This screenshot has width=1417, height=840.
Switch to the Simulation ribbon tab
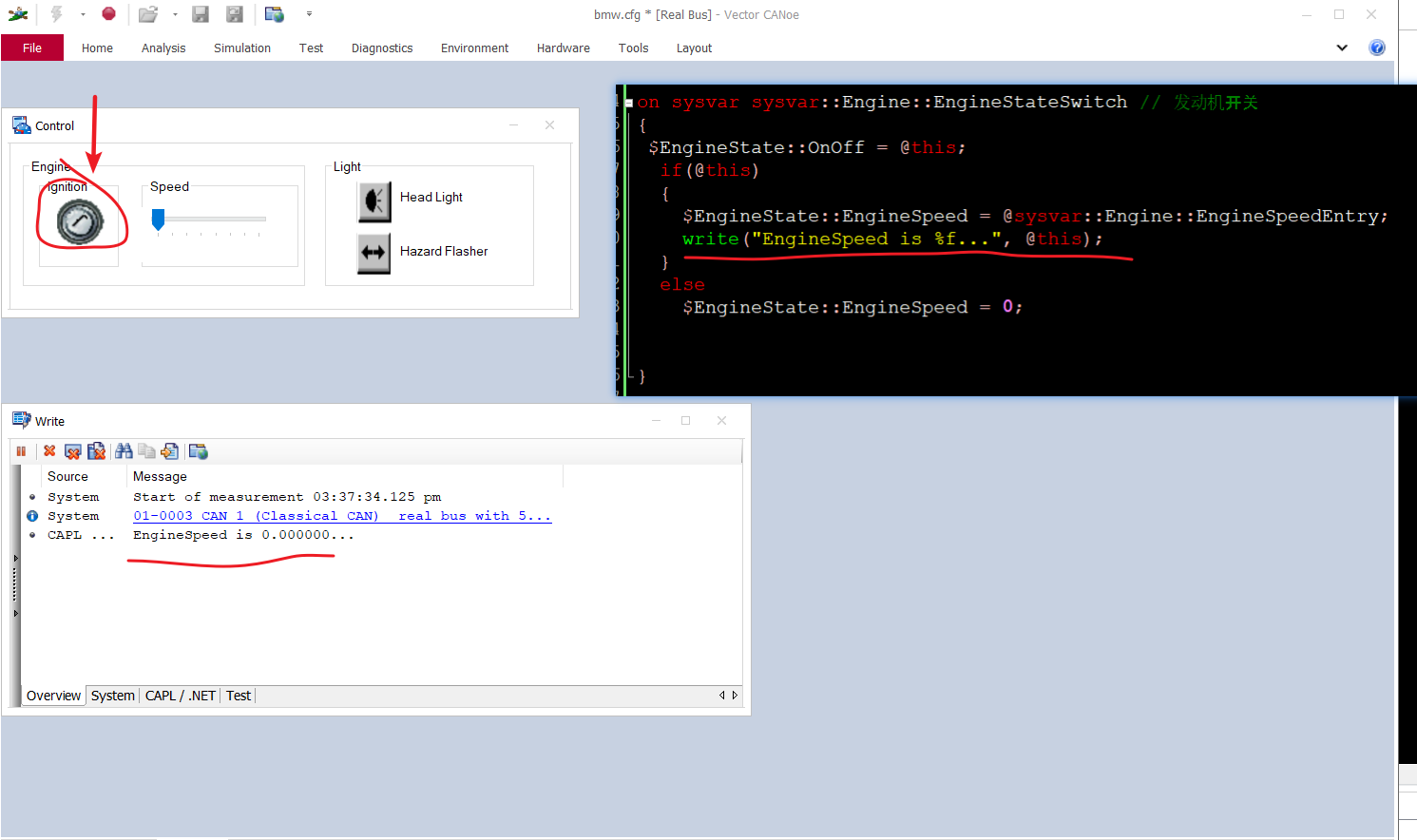(242, 48)
